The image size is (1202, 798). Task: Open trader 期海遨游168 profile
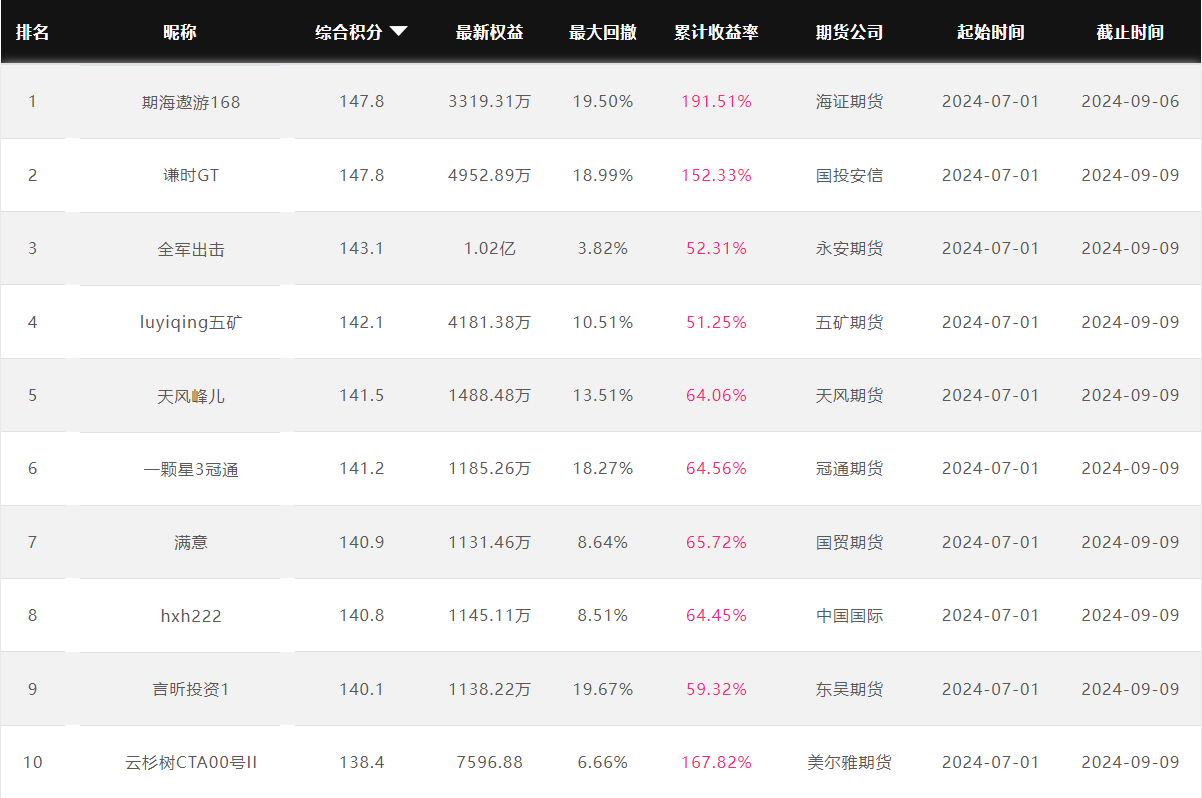click(x=191, y=102)
